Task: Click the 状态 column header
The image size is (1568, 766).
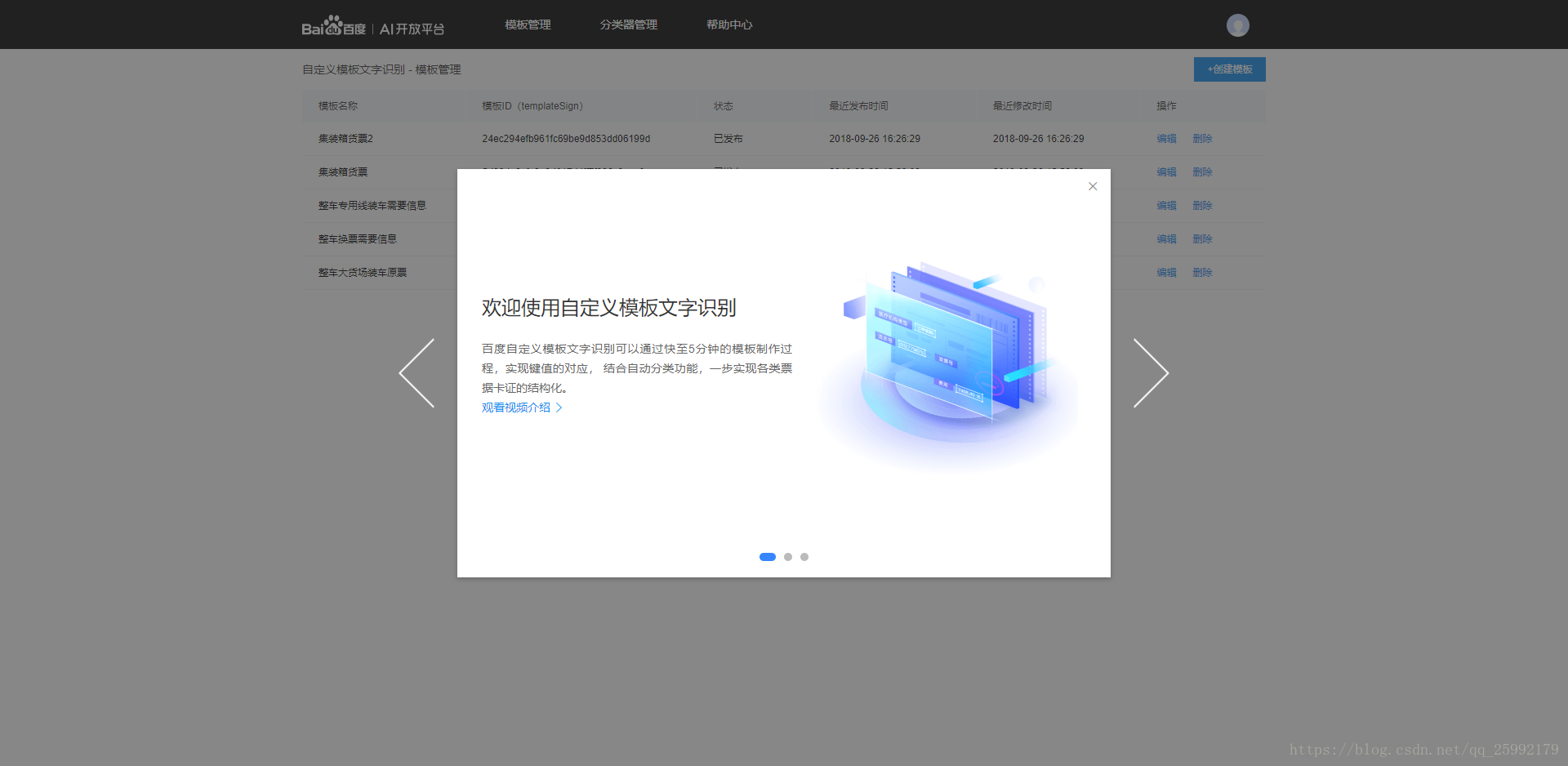Action: tap(722, 105)
